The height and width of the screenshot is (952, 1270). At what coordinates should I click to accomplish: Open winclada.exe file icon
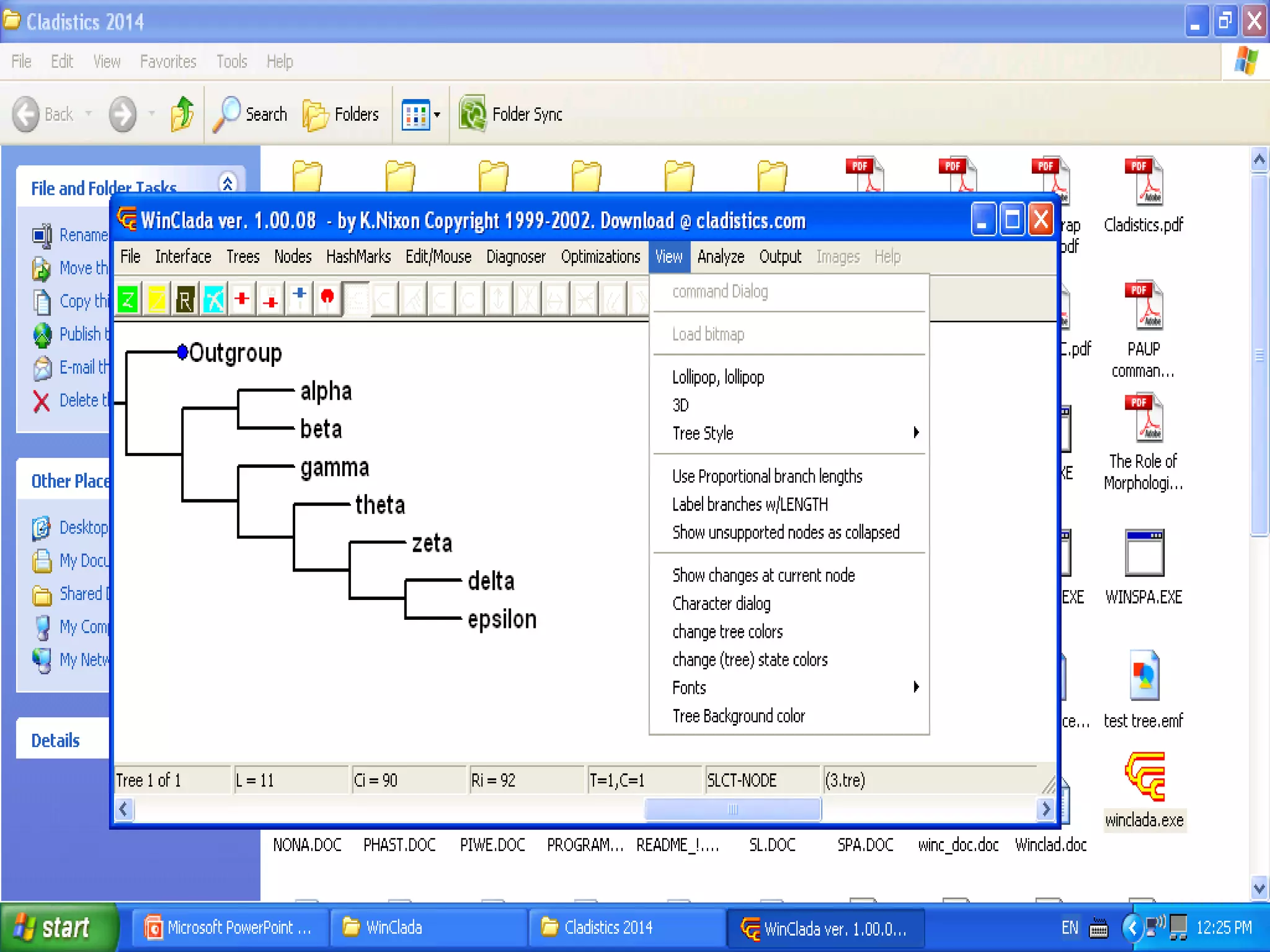pos(1145,778)
